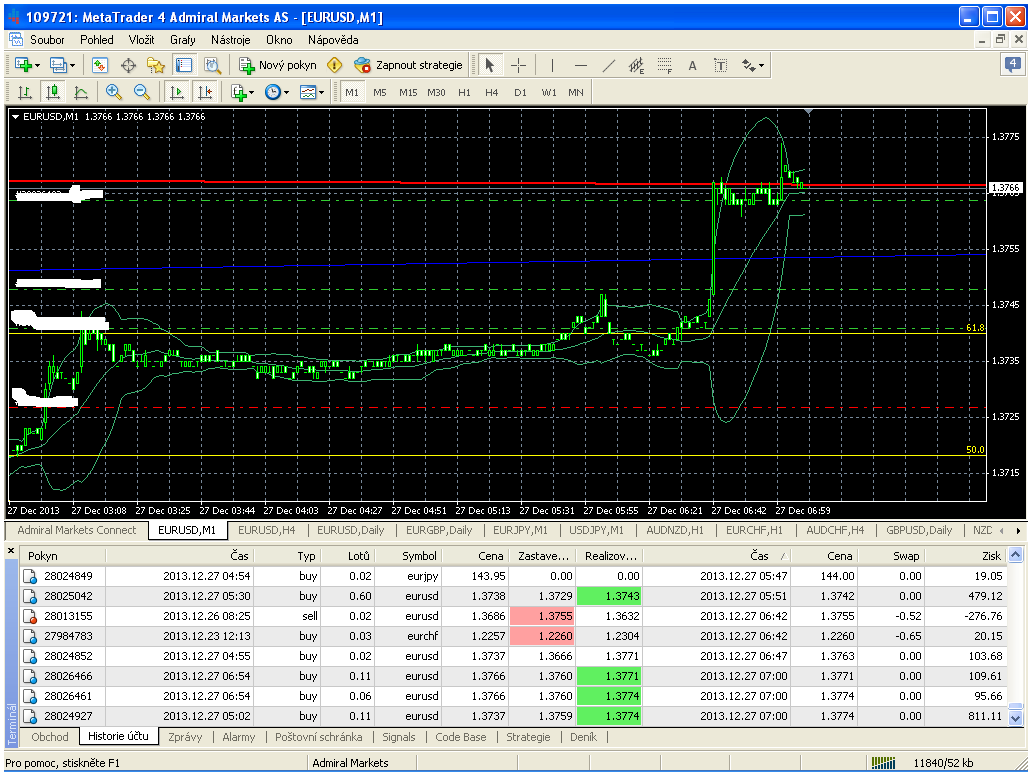Select the equidistant channel tool
1032x776 pixels.
pos(636,65)
